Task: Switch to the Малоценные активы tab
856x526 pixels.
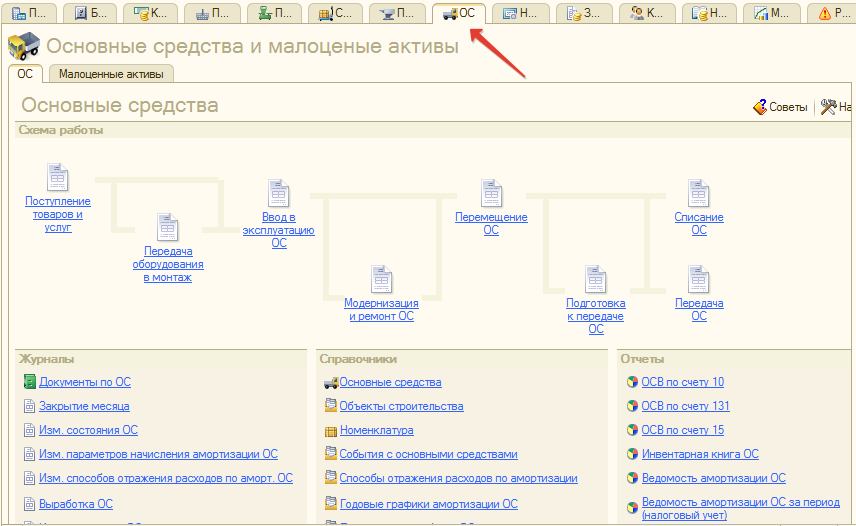Action: (x=111, y=74)
